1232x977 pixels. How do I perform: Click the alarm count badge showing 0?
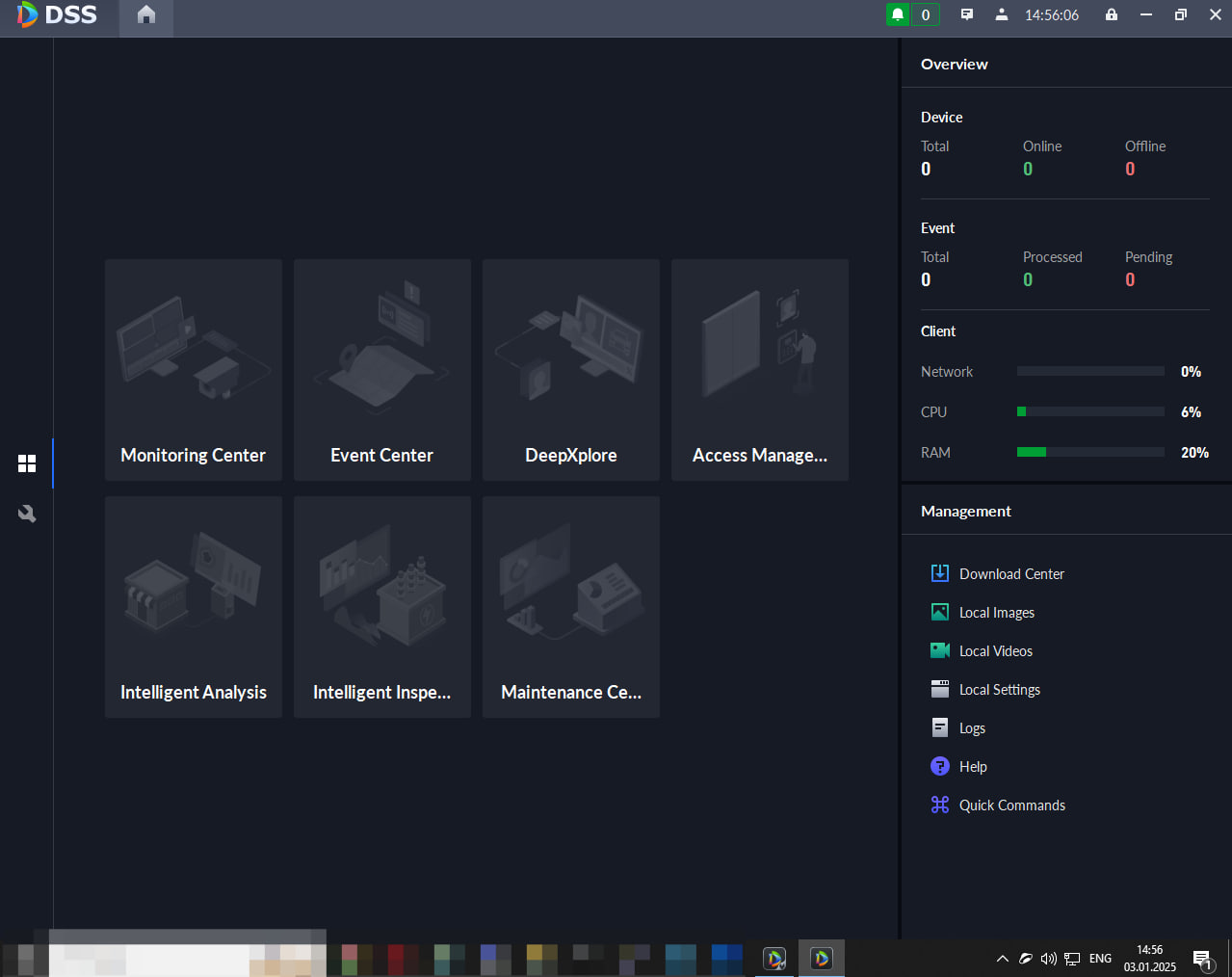point(926,14)
